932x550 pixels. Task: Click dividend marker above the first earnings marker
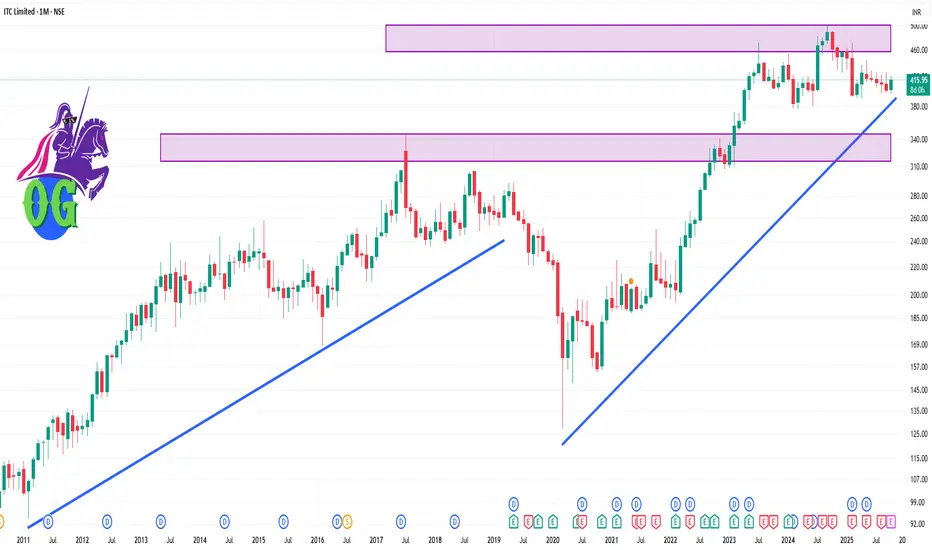click(x=513, y=503)
